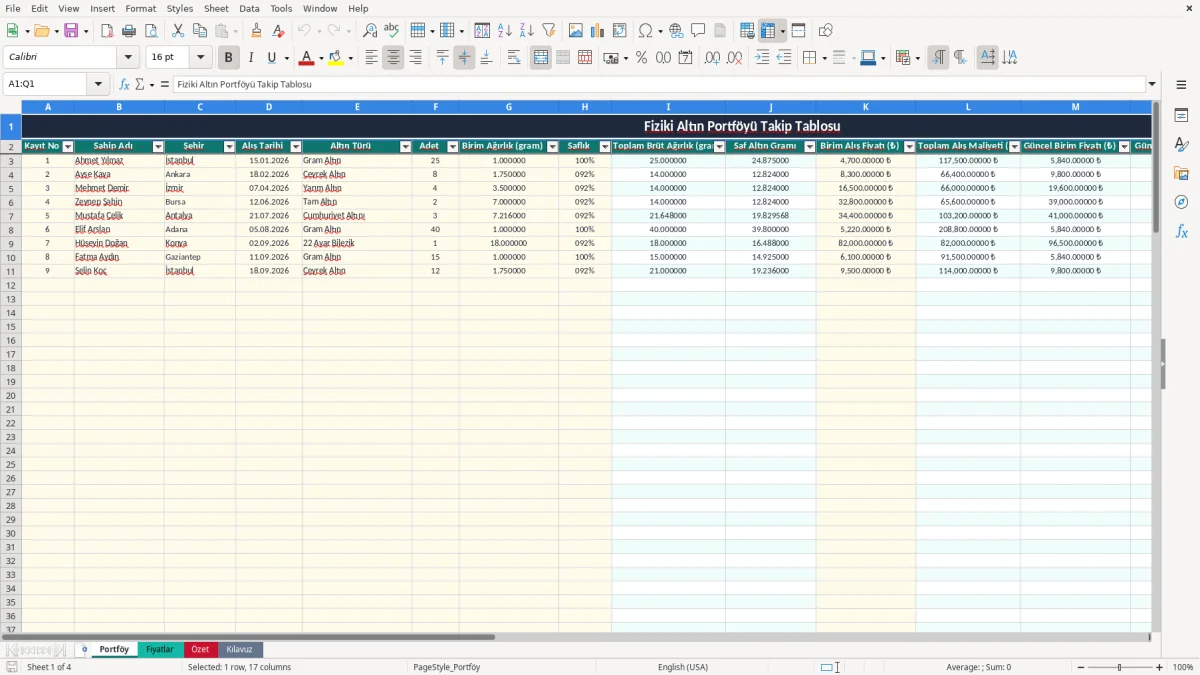Toggle Italic formatting
This screenshot has width=1200, height=675.
click(x=251, y=58)
